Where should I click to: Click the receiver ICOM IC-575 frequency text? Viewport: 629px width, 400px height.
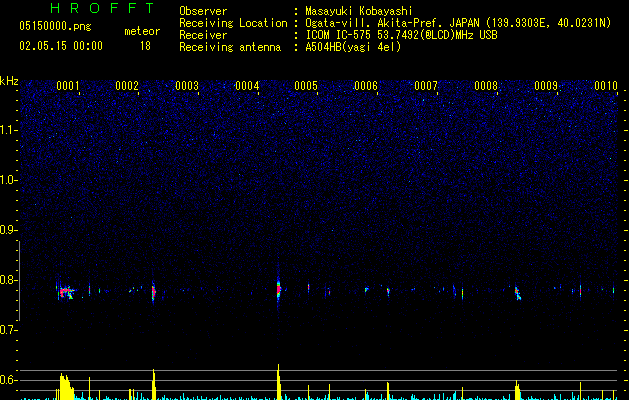tap(401, 35)
